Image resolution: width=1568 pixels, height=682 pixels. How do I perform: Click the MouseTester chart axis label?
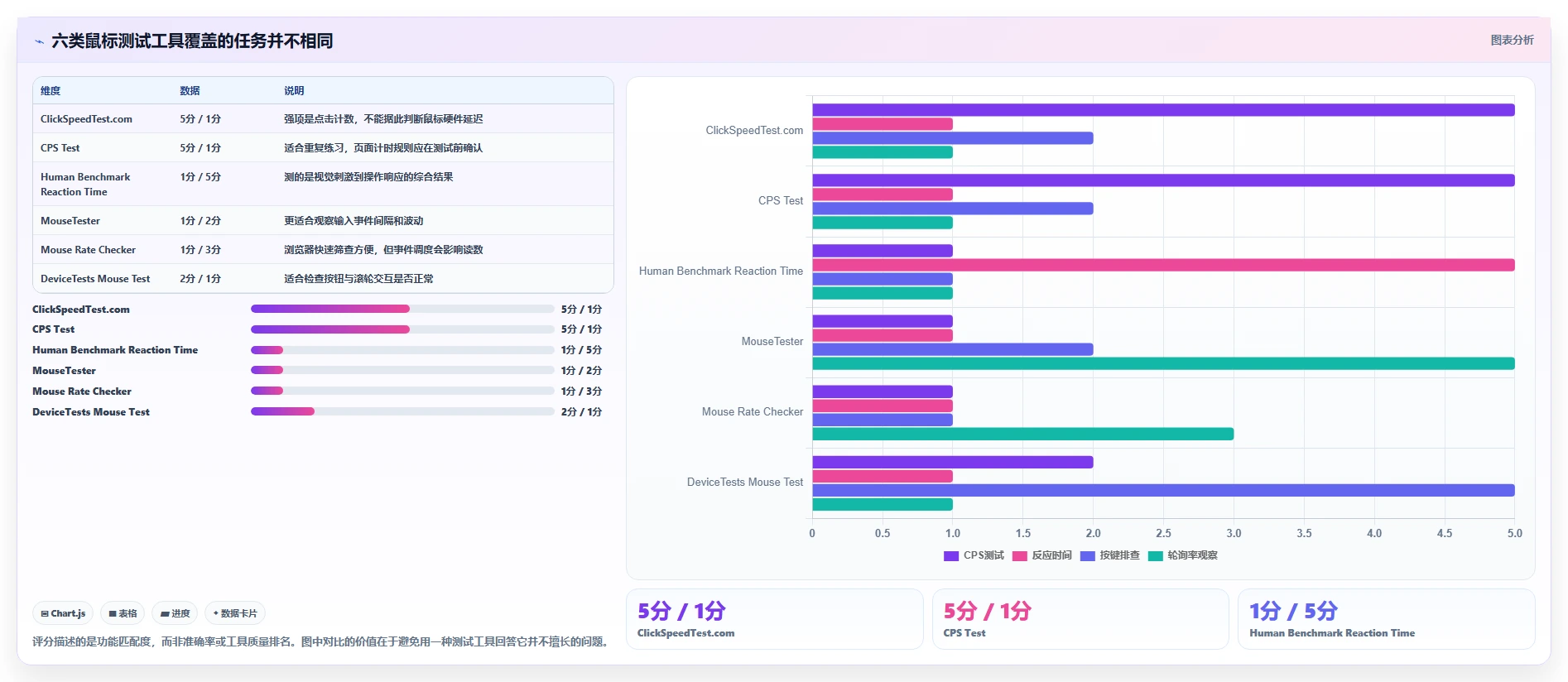coord(772,342)
